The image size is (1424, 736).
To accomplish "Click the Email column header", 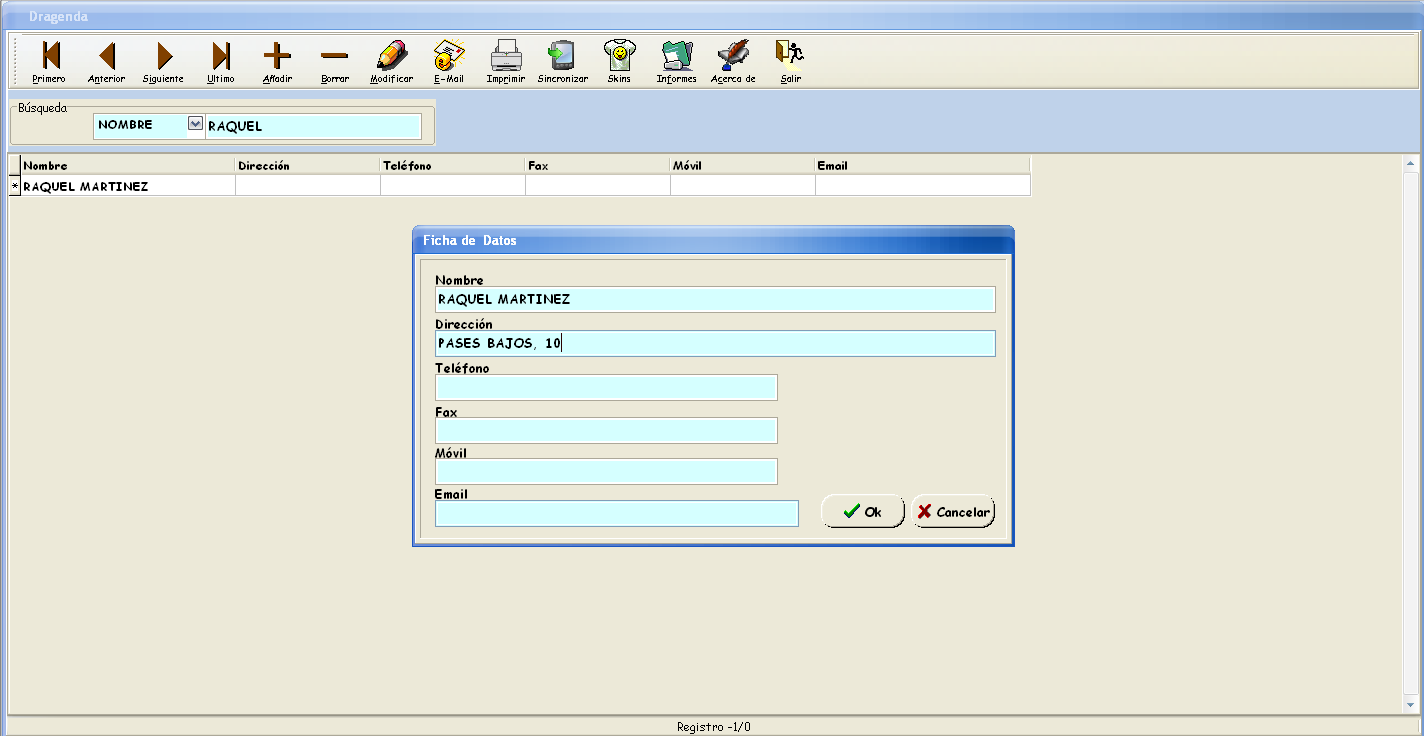I will 923,165.
